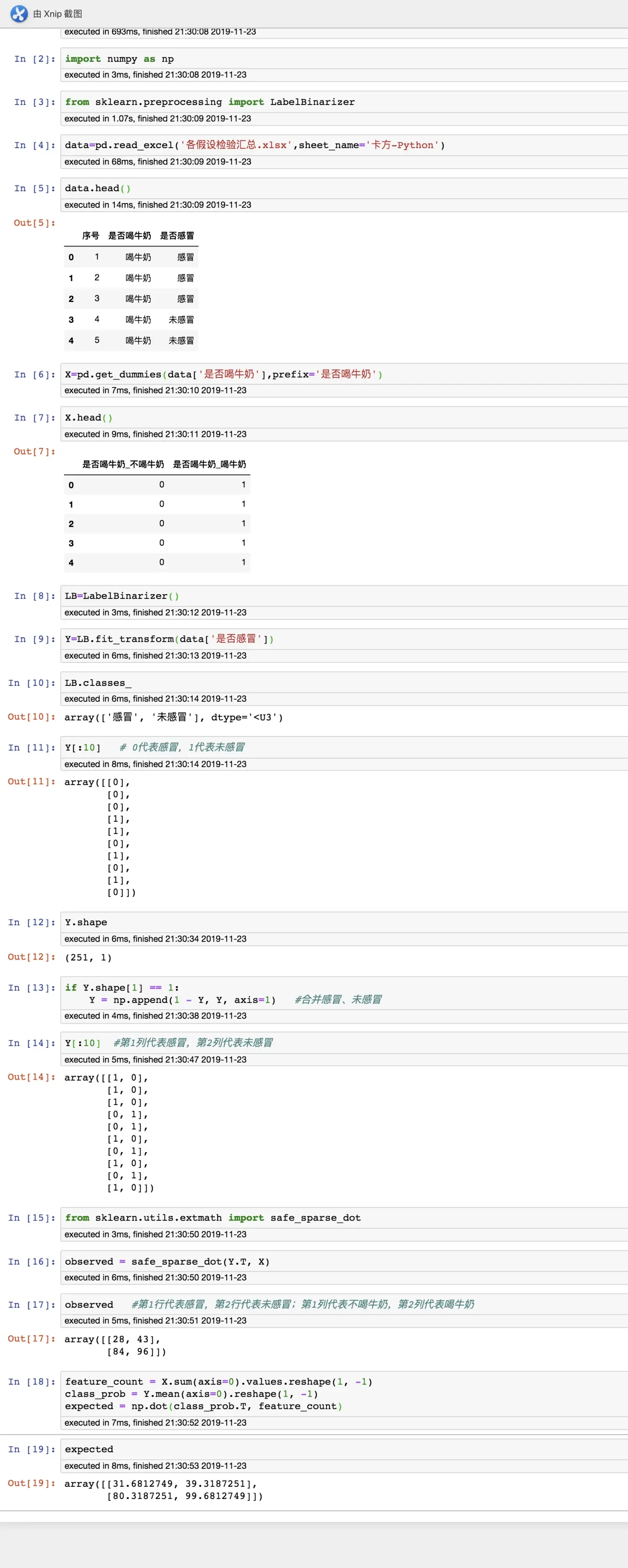Image resolution: width=628 pixels, height=1568 pixels.
Task: Click the Out[19] expected array output
Action: click(163, 1489)
